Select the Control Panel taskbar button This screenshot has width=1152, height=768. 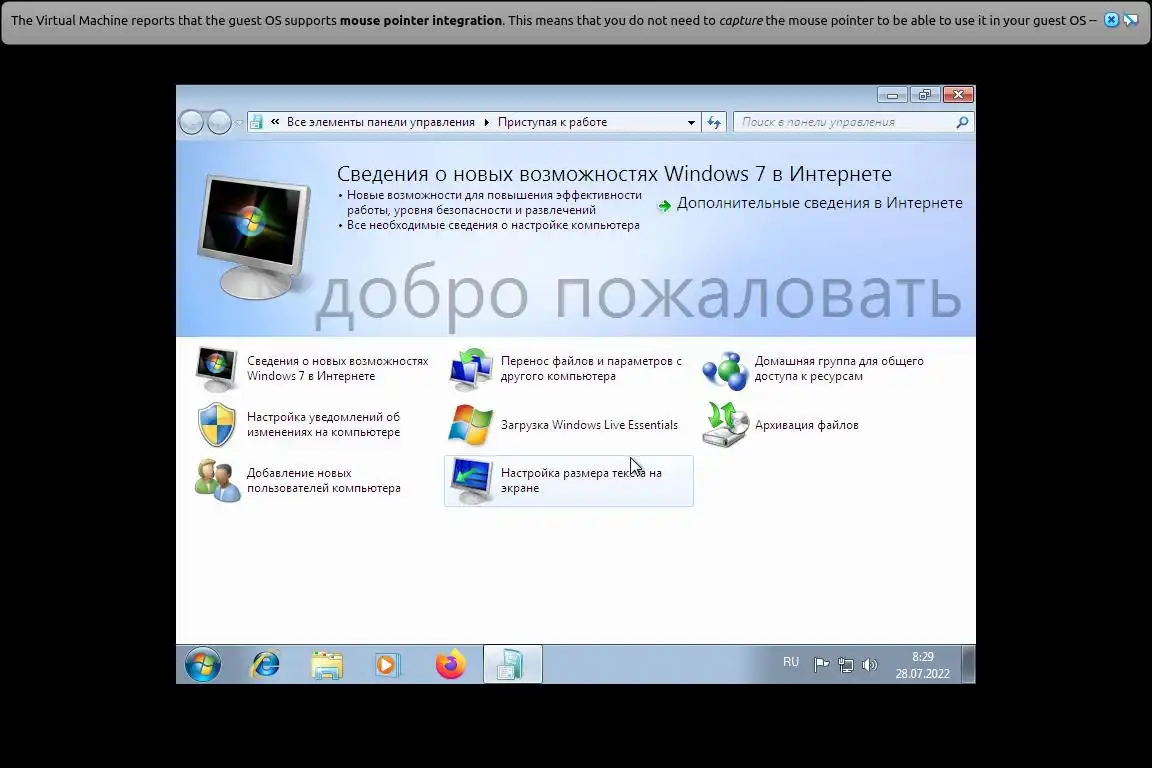pyautogui.click(x=512, y=664)
